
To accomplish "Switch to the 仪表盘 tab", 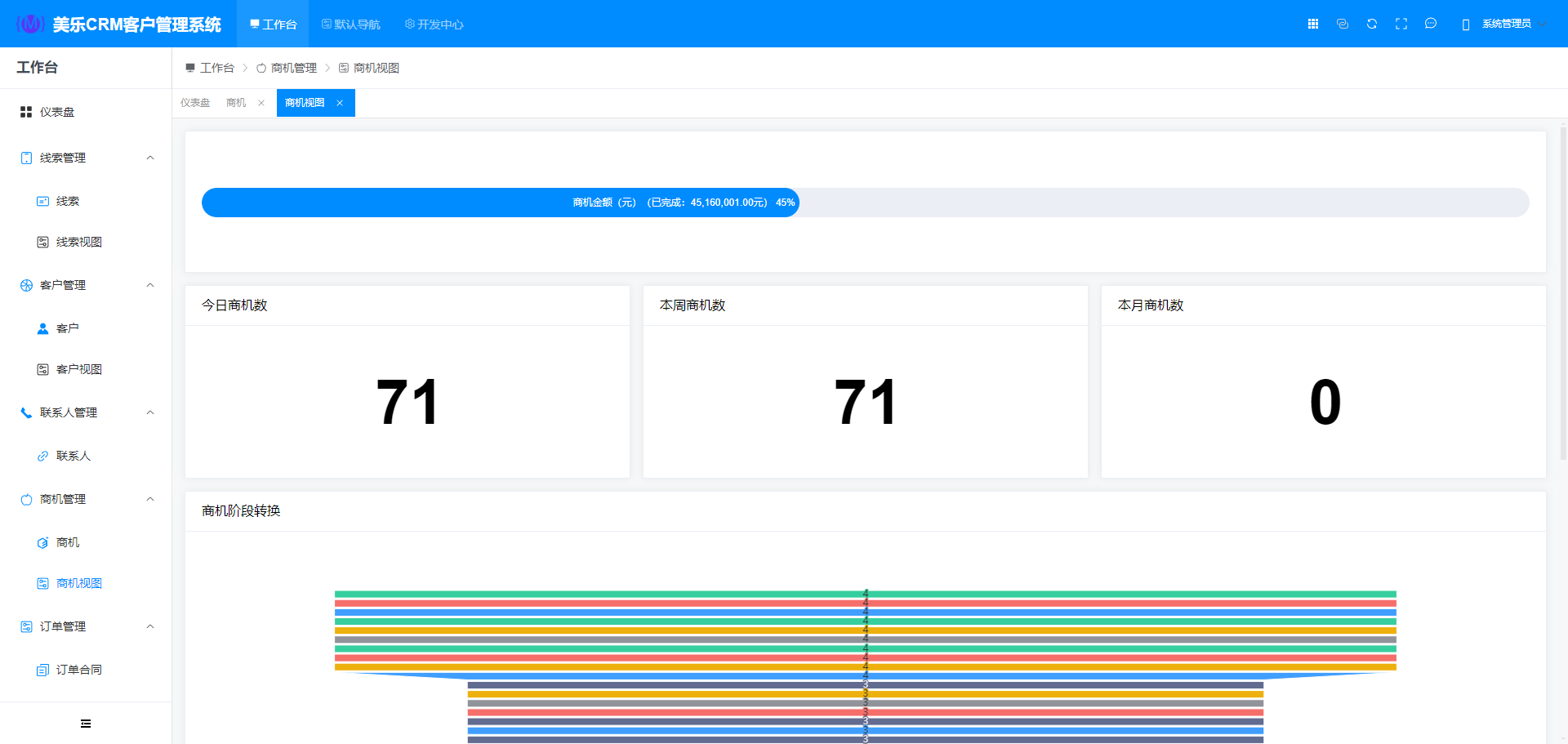I will pos(195,103).
